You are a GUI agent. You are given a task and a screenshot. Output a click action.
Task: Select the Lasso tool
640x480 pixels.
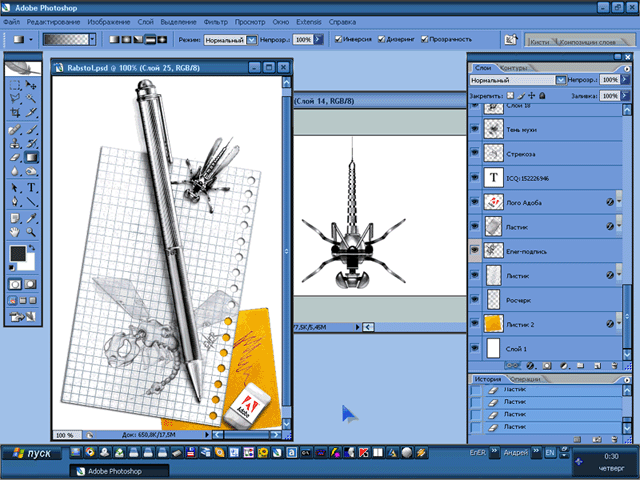coord(15,98)
